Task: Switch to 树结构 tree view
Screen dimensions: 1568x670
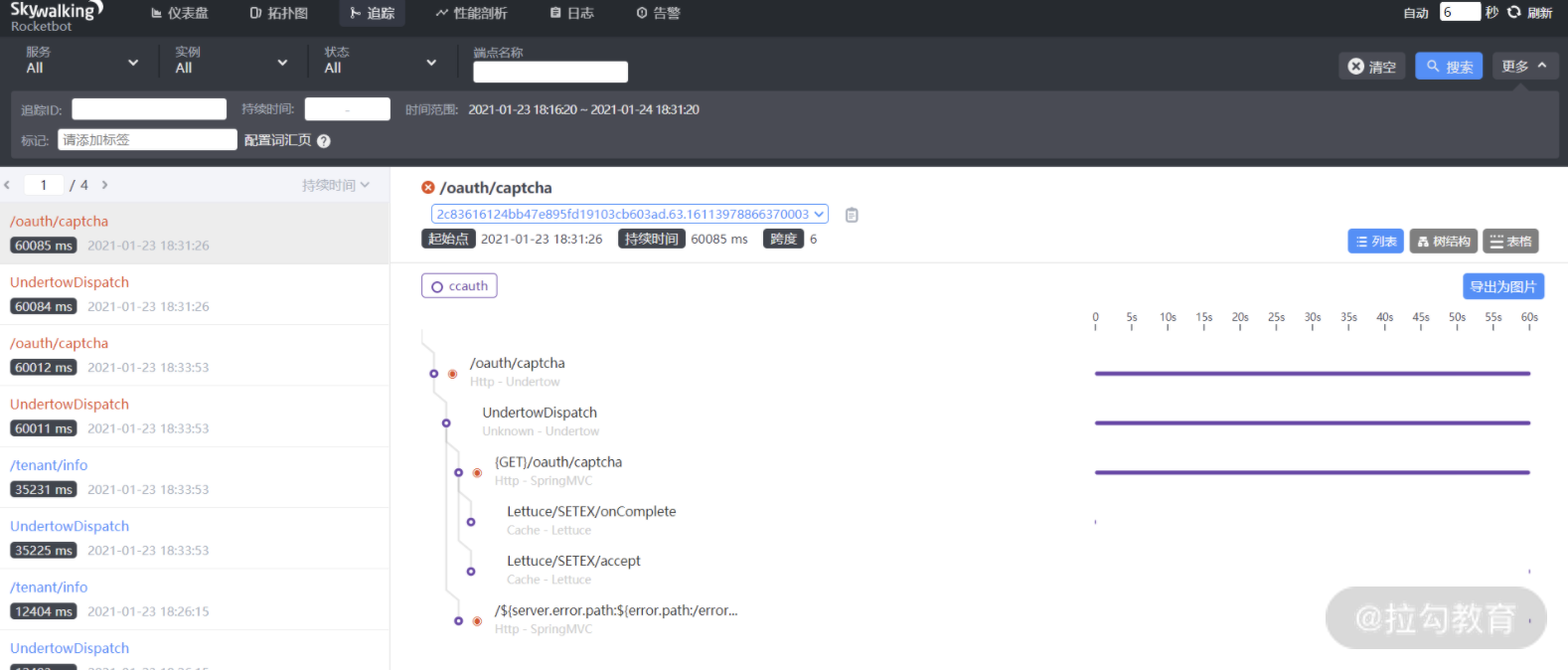Action: [1443, 242]
